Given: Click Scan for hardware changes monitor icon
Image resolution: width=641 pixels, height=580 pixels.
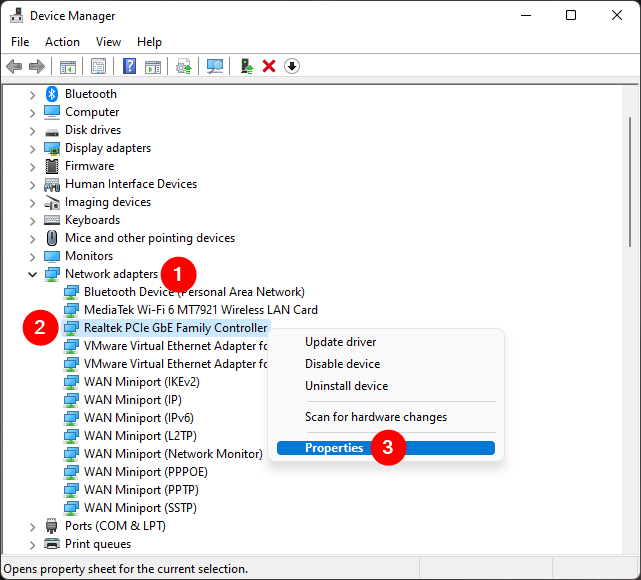Looking at the screenshot, I should [214, 66].
